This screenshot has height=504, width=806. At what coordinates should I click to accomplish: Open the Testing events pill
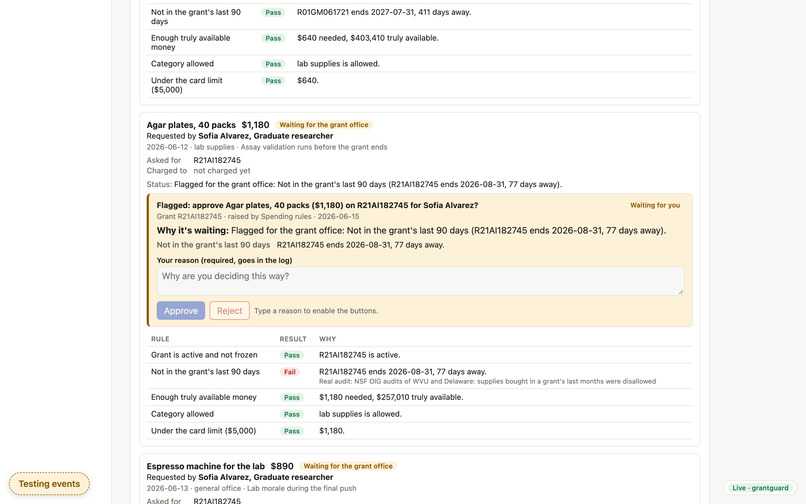point(49,484)
